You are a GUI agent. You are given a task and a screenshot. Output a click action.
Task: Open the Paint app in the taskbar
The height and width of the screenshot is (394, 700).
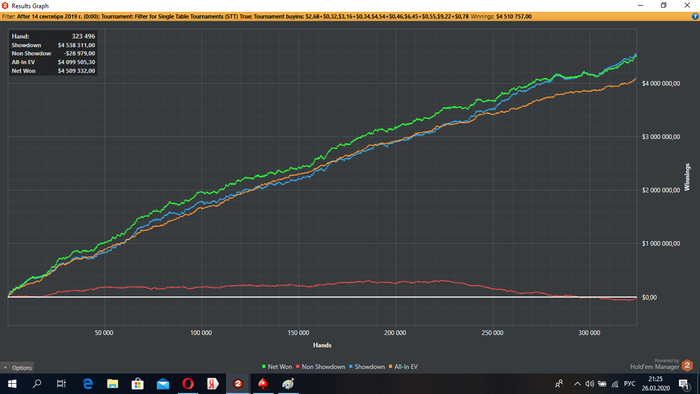[x=288, y=384]
